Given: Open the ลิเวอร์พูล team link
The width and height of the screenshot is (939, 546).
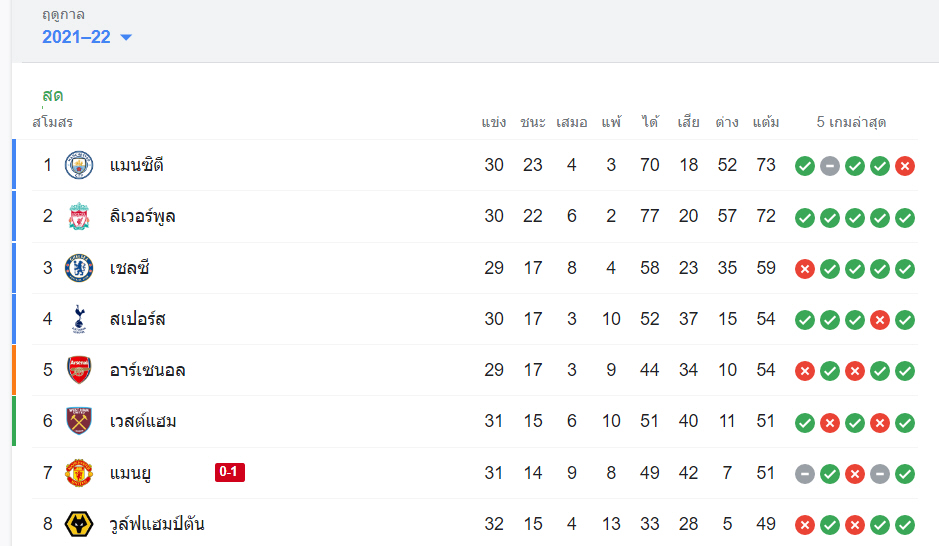Looking at the screenshot, I should coord(143,216).
